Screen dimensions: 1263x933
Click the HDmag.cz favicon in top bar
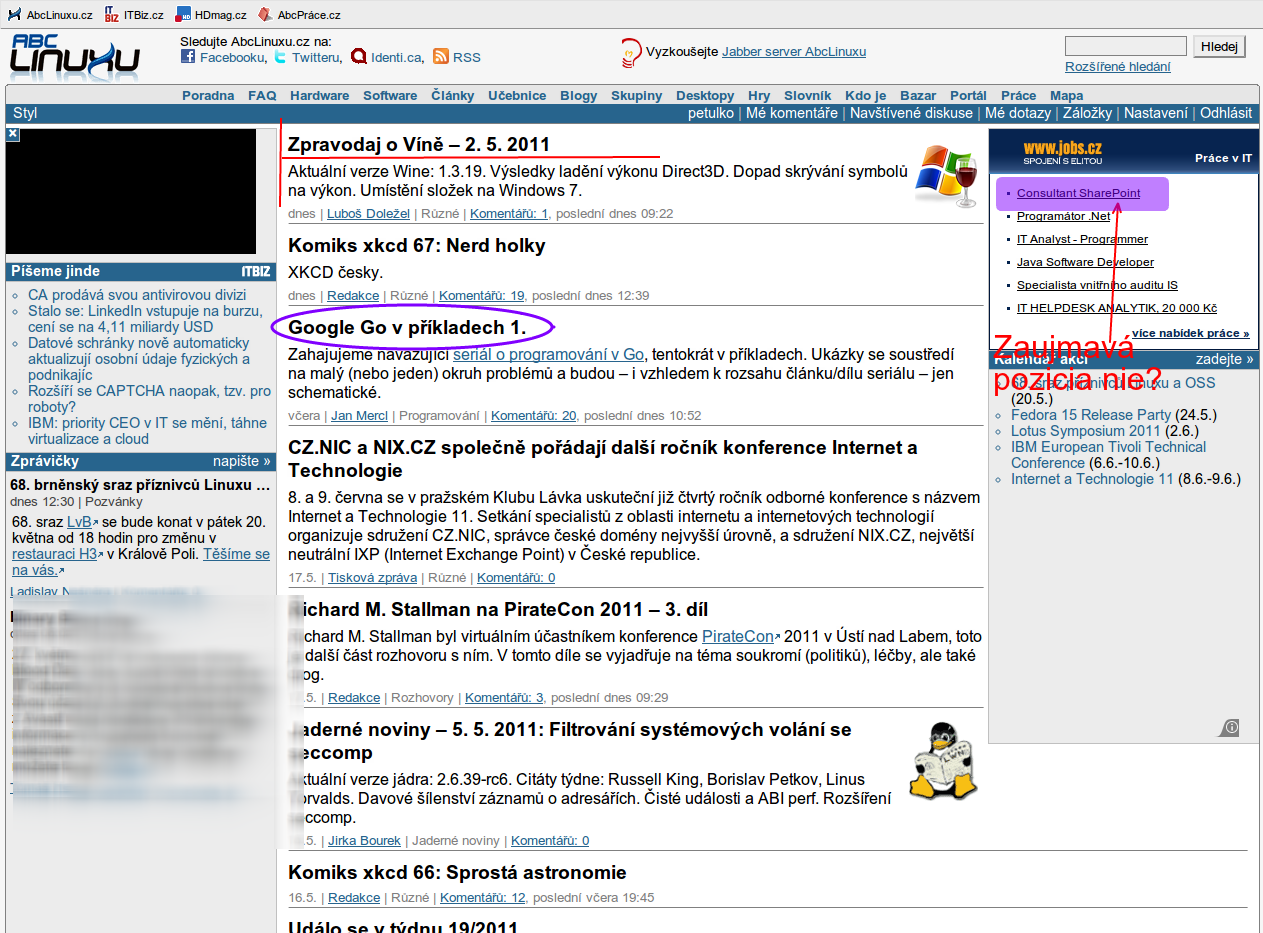[x=183, y=14]
